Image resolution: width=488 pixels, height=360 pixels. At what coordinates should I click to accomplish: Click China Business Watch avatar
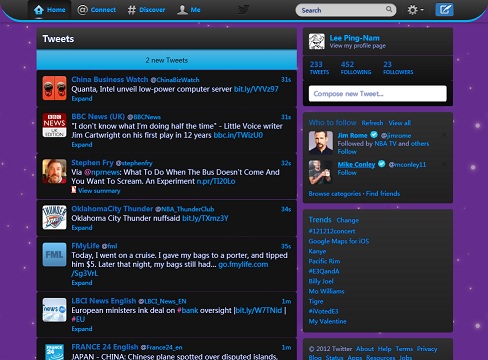tap(54, 88)
